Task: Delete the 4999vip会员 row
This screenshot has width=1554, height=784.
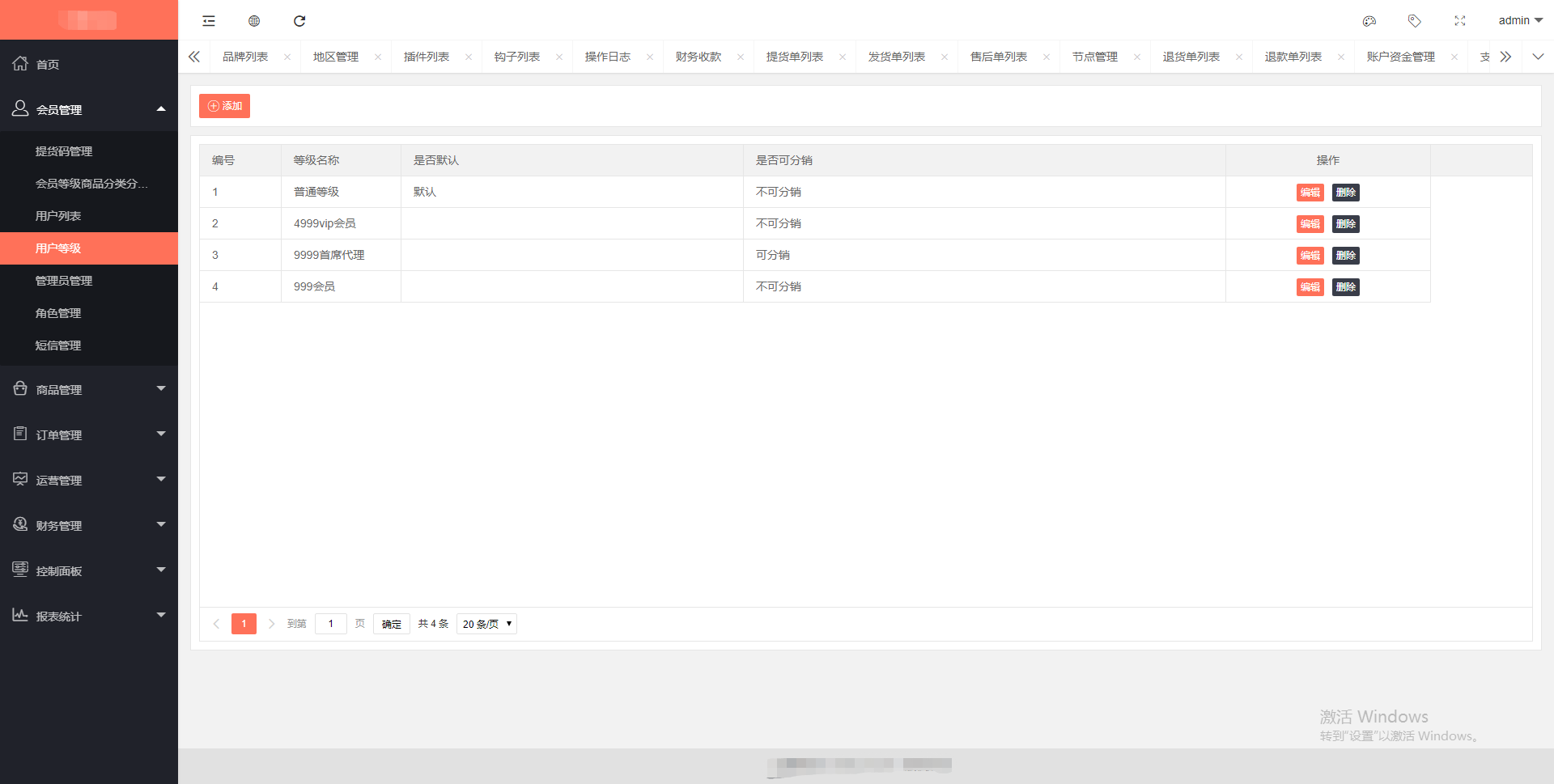Action: 1346,224
